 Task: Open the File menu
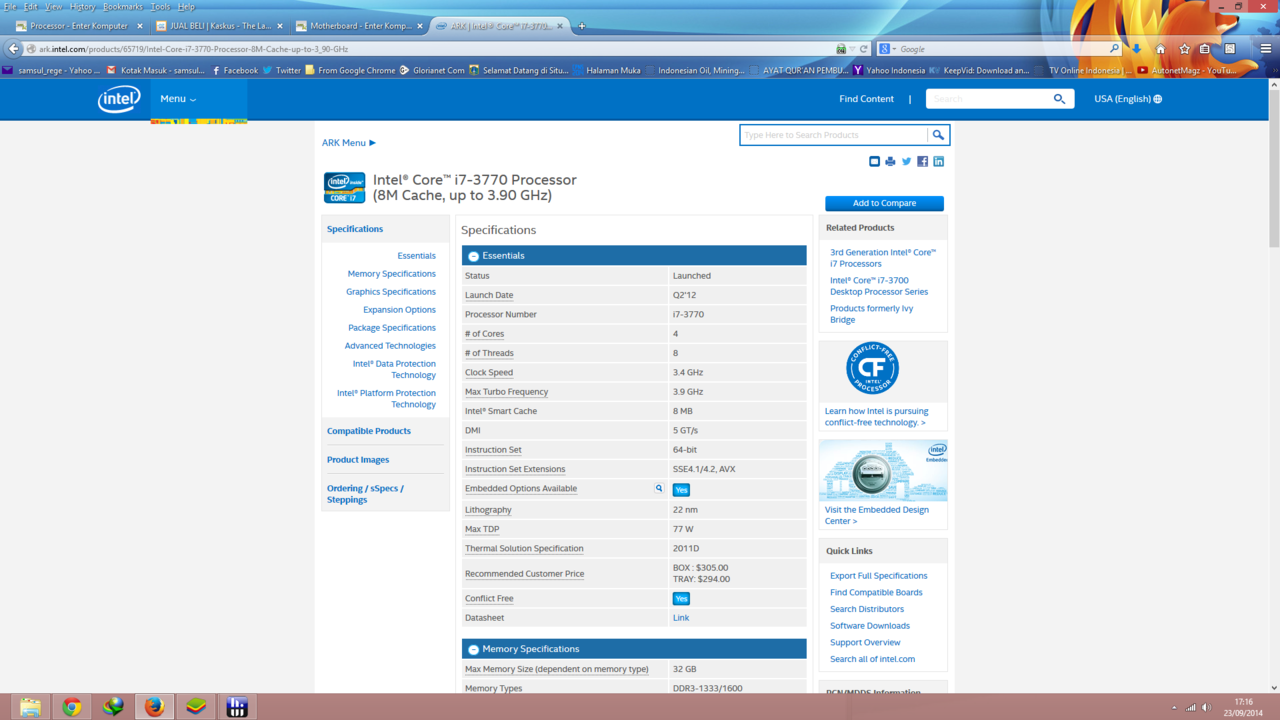point(10,6)
